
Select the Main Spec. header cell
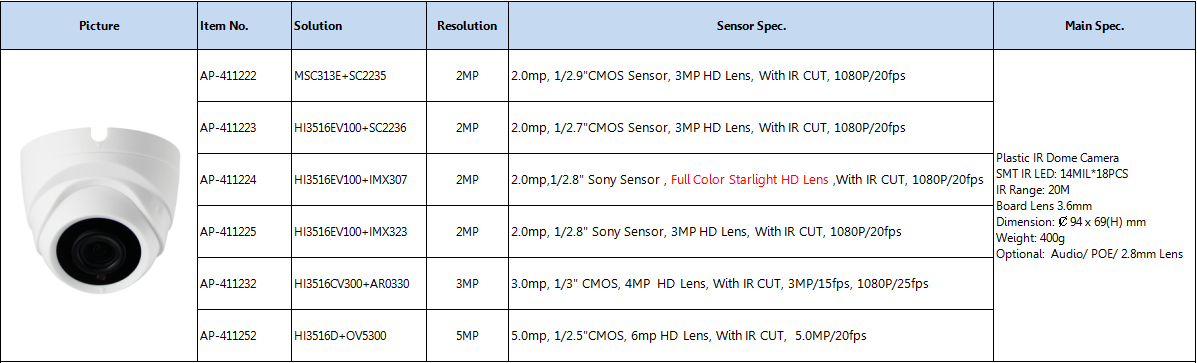click(x=1095, y=25)
